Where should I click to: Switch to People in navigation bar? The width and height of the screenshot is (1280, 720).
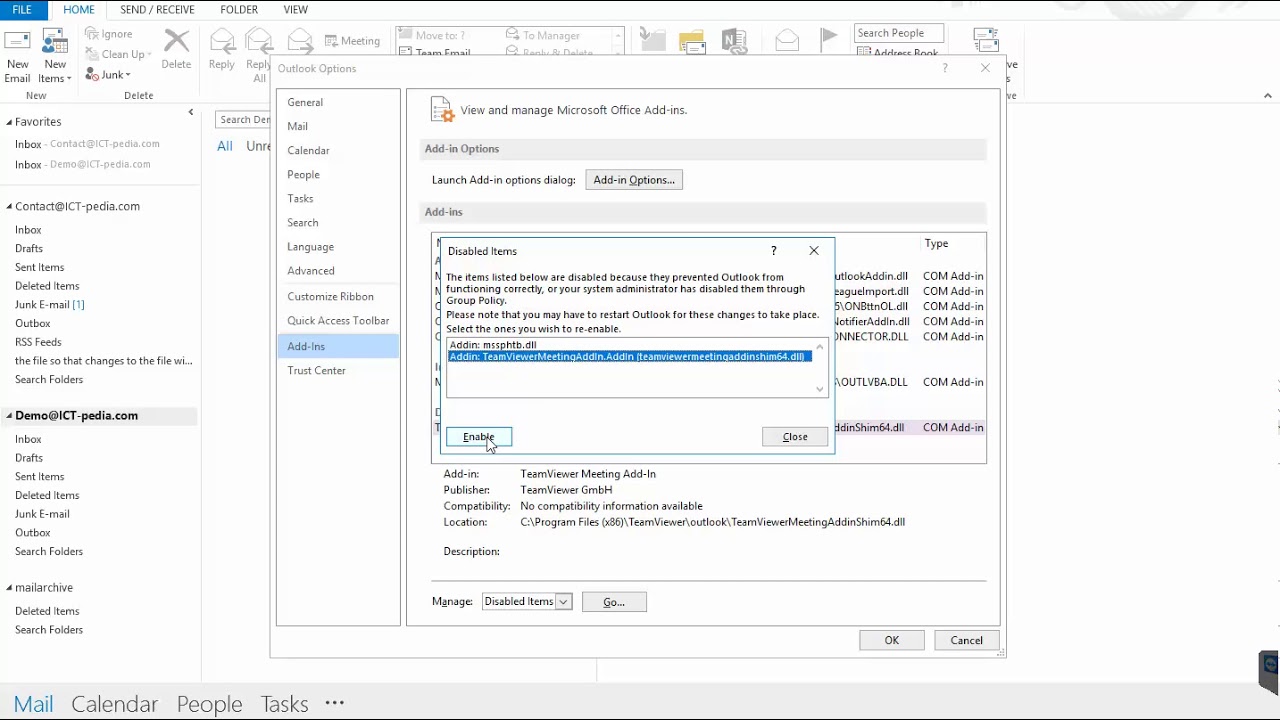point(210,704)
